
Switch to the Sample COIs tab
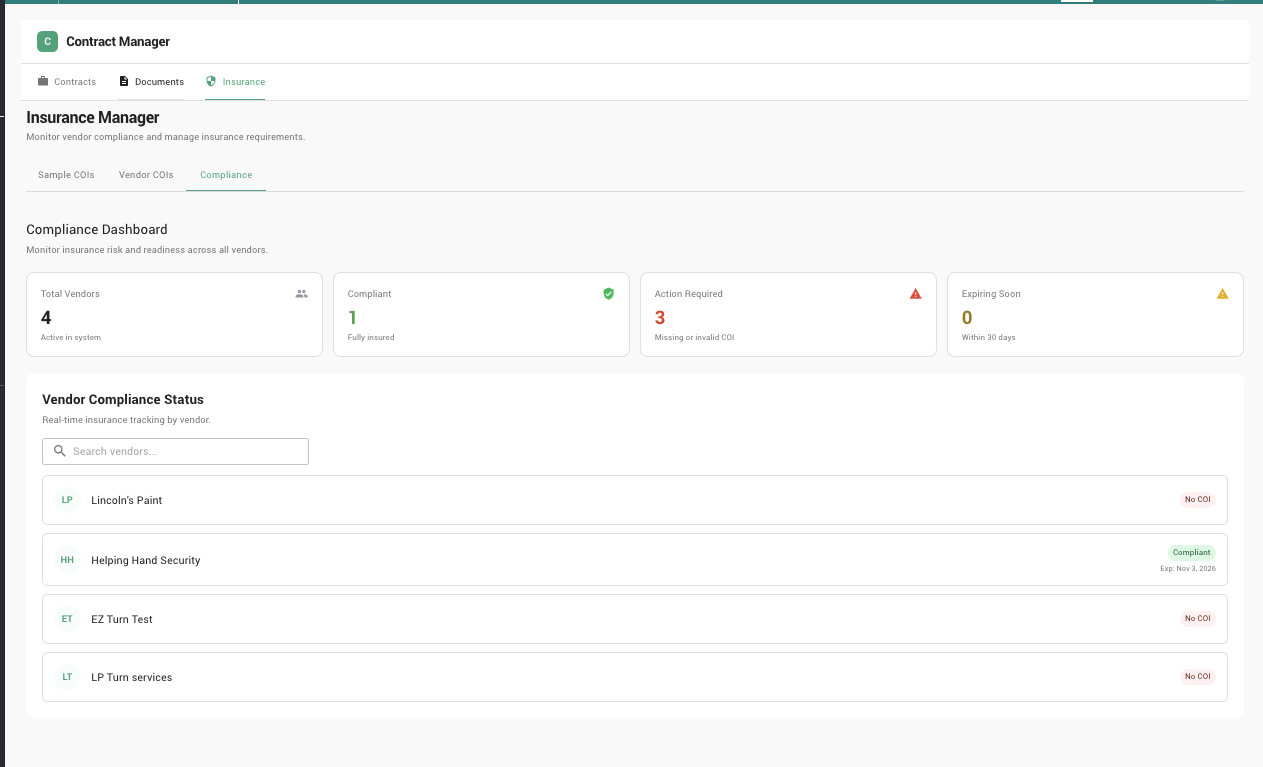(x=66, y=175)
